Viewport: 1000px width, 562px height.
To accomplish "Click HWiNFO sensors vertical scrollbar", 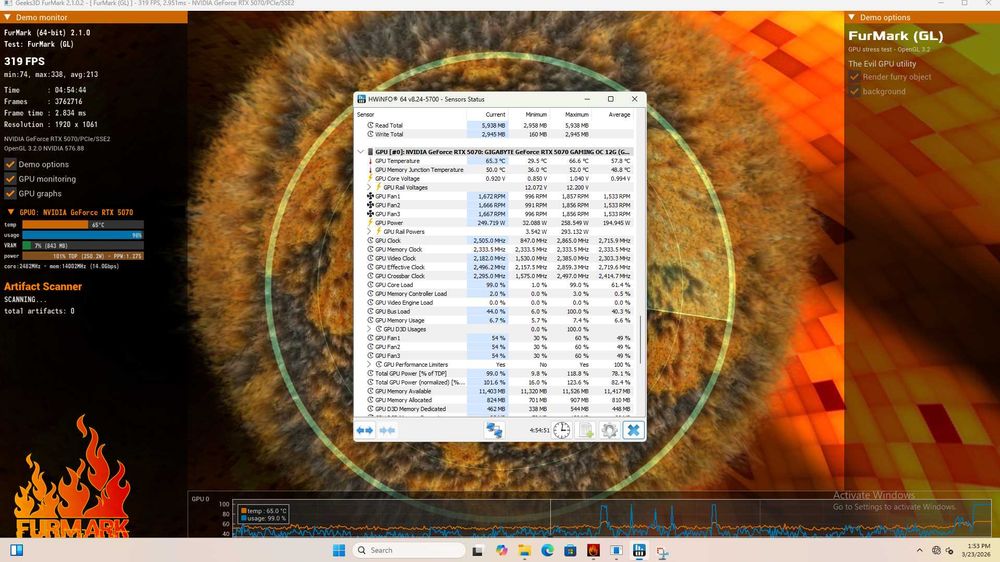I will tap(640, 338).
